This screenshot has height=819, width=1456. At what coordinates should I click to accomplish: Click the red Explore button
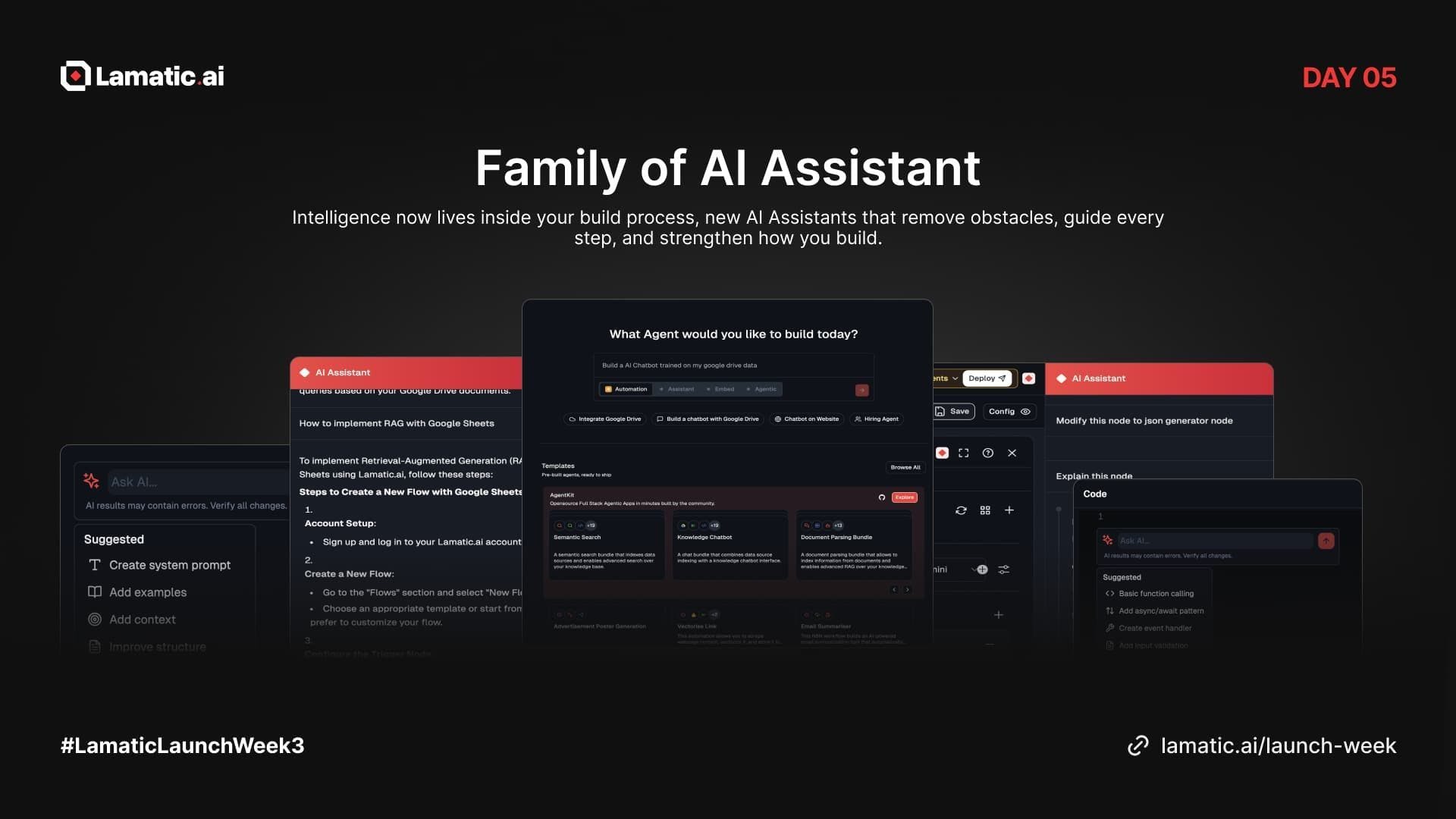(x=904, y=497)
